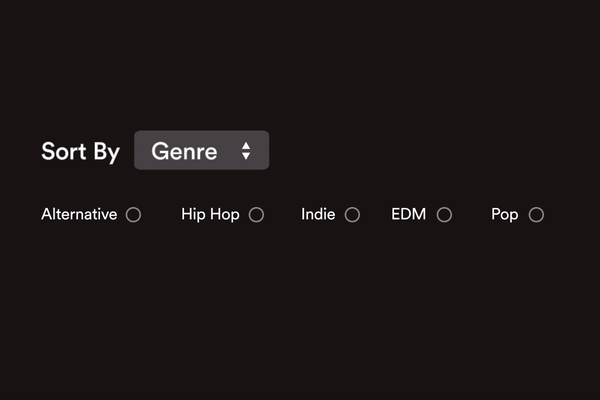The width and height of the screenshot is (600, 400).
Task: Select the Alternative radio button
Action: pos(133,214)
